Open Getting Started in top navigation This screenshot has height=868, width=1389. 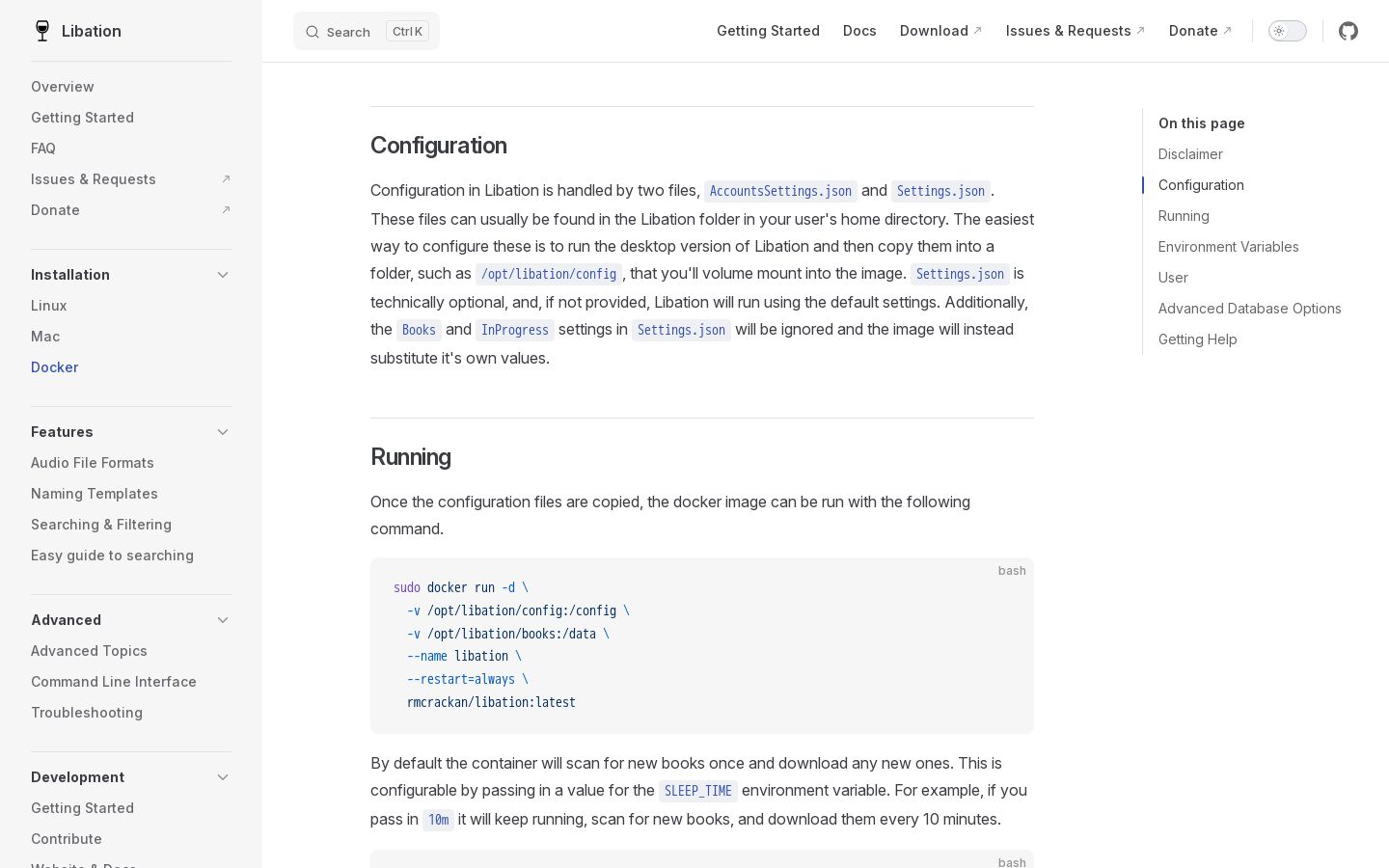coord(768,31)
